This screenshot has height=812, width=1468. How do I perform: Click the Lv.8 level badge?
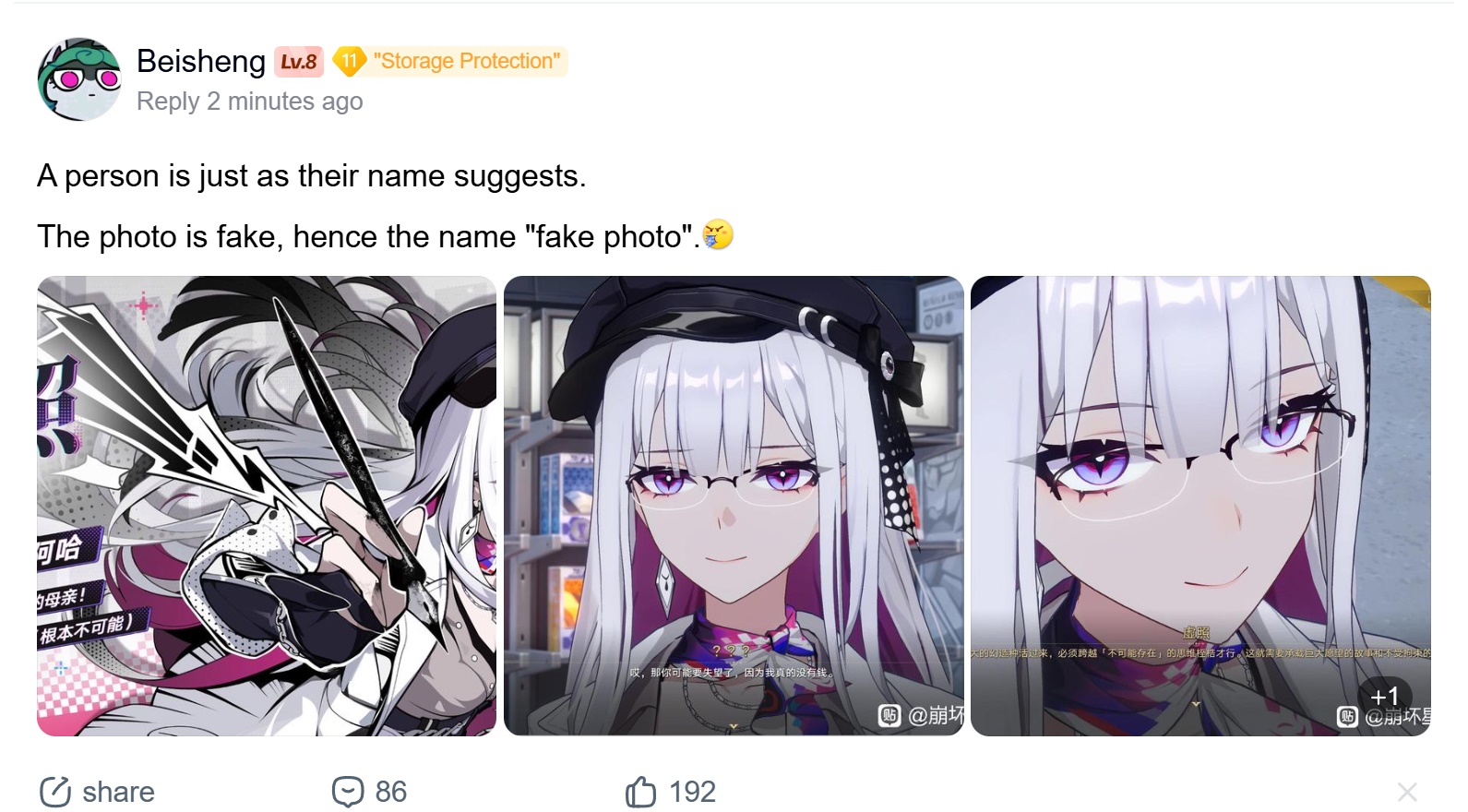tap(299, 62)
